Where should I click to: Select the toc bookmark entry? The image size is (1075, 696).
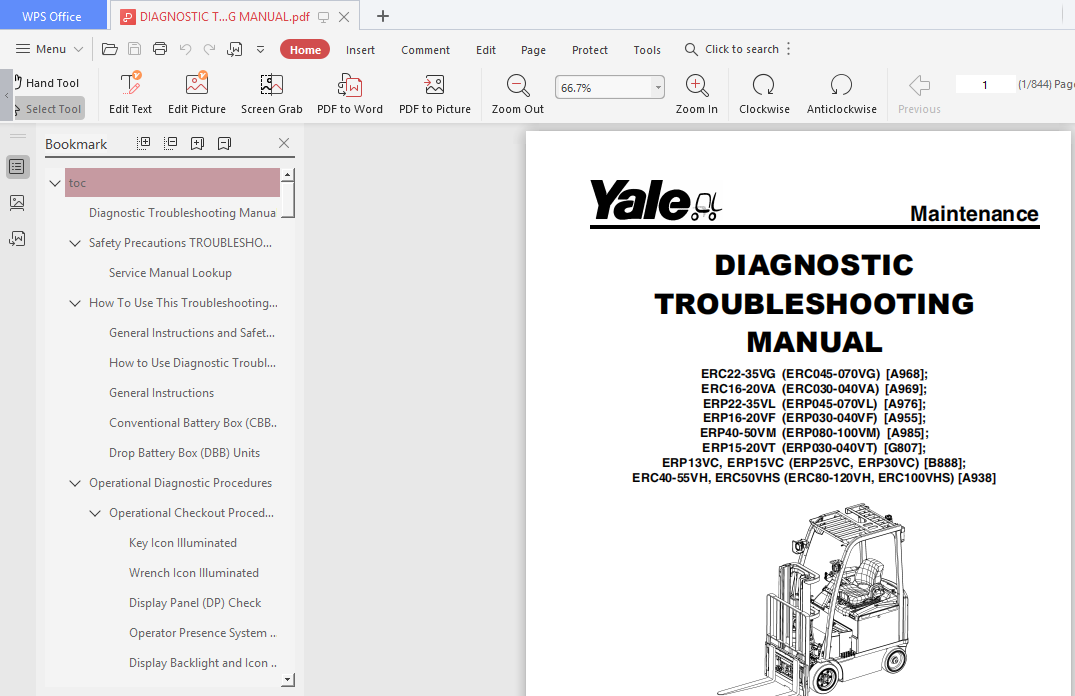click(172, 182)
